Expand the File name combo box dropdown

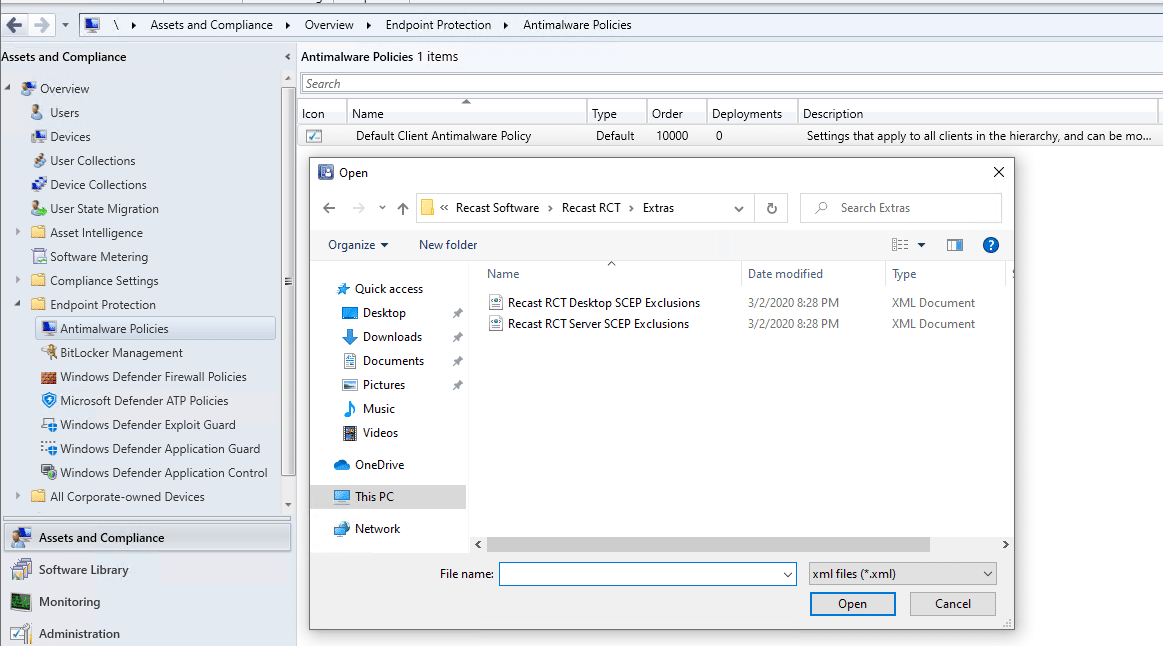(x=787, y=573)
